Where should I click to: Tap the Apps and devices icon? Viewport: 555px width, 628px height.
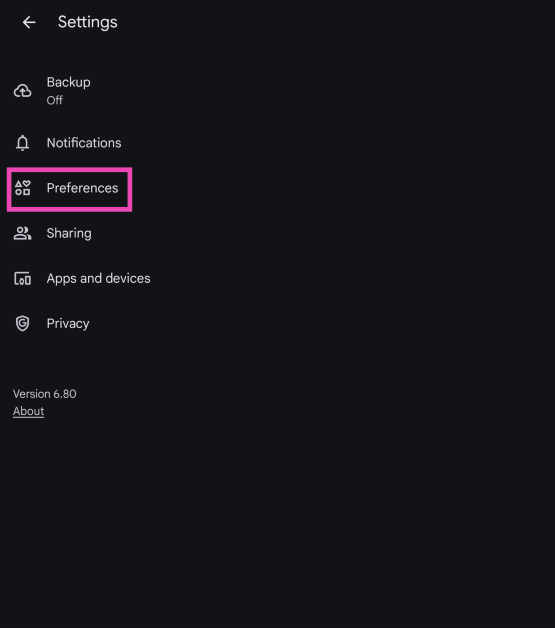pos(22,278)
